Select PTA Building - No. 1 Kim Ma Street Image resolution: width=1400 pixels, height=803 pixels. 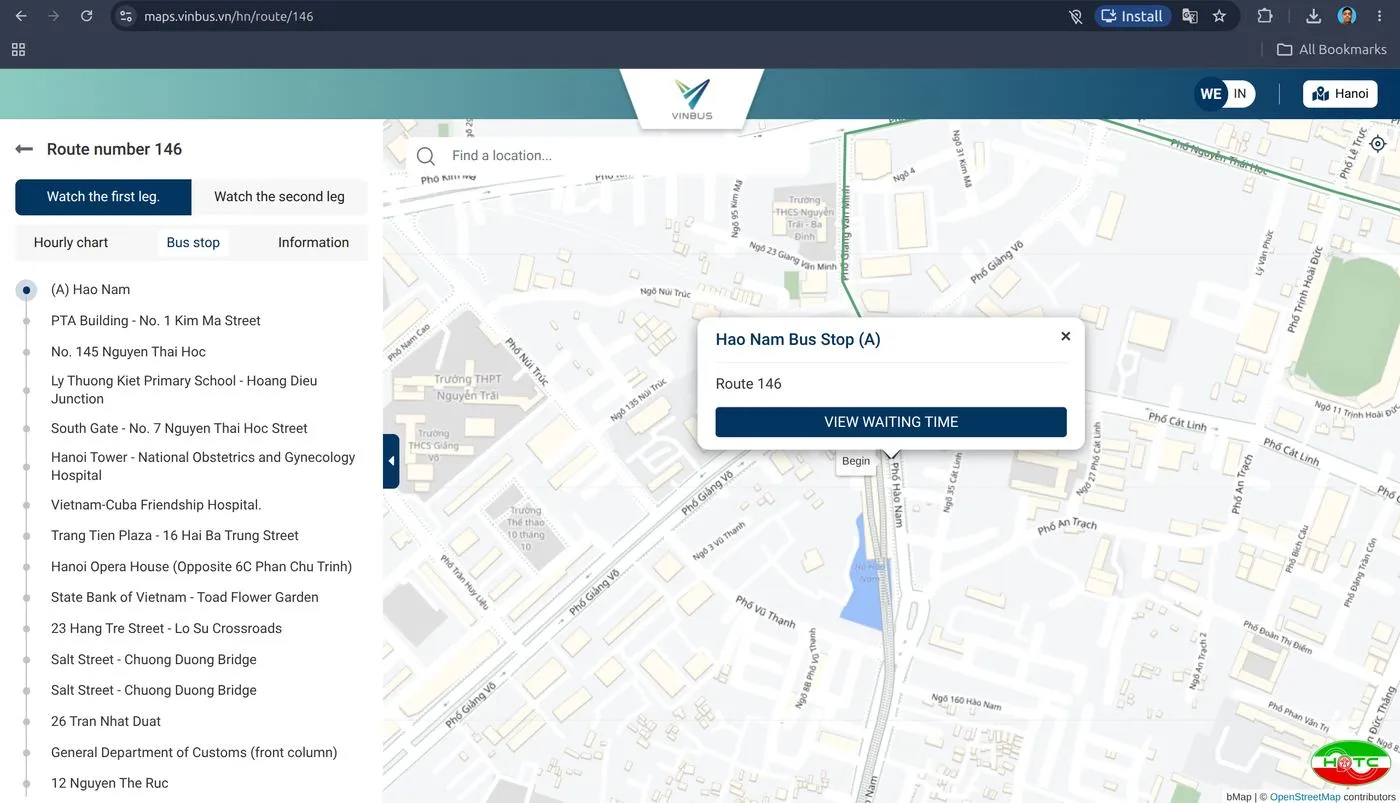[156, 321]
